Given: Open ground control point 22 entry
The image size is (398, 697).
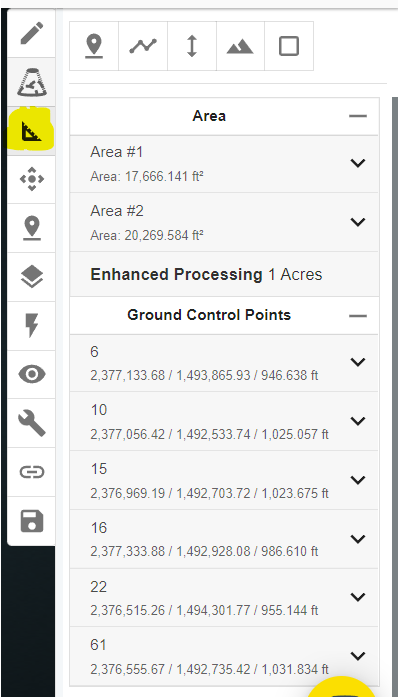Looking at the screenshot, I should 224,597.
